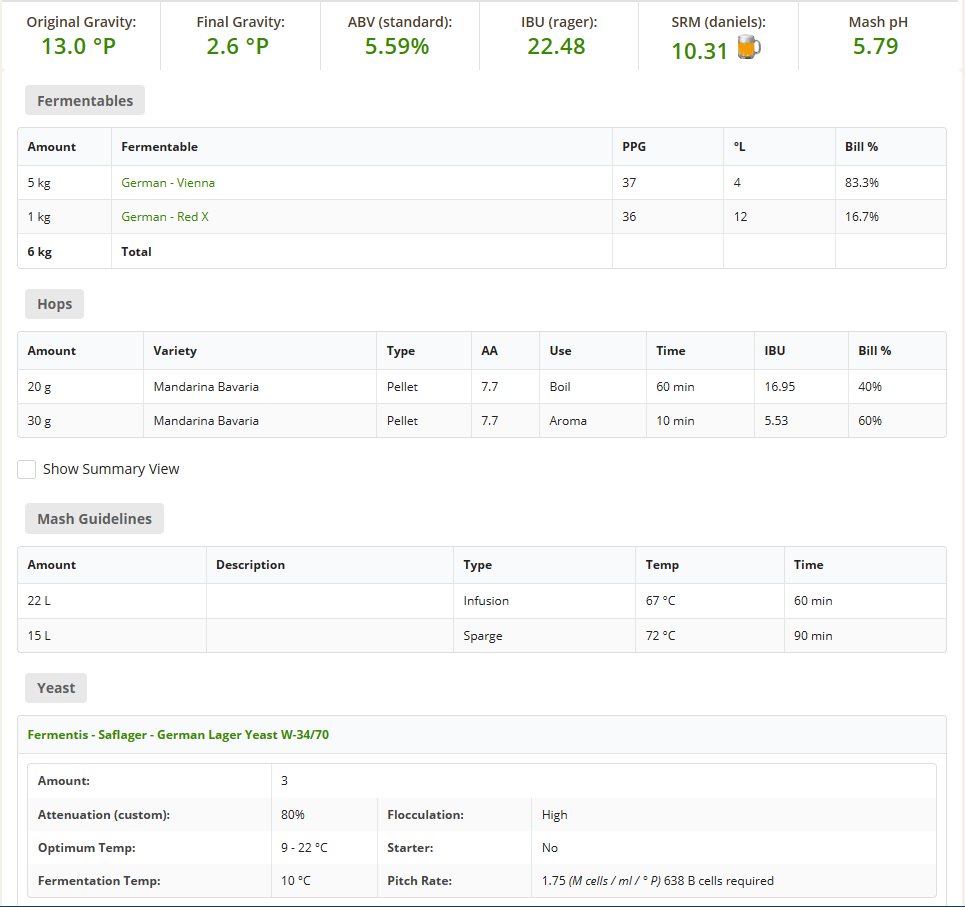Viewport: 965px width, 907px height.
Task: Open the German - Vienna fermentable link
Action: (x=168, y=183)
